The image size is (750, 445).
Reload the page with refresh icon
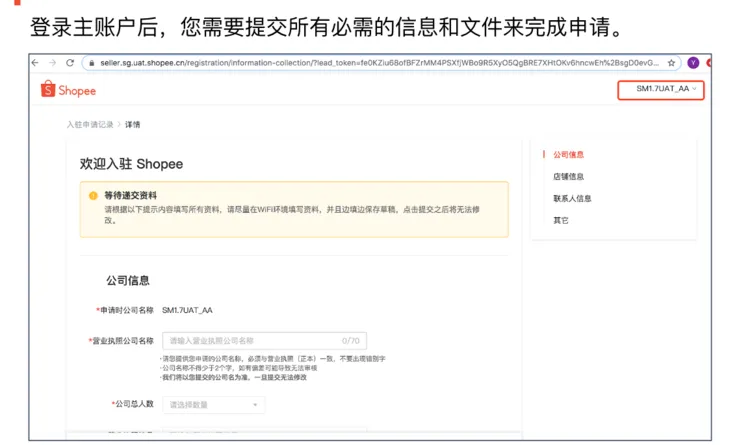click(x=70, y=63)
